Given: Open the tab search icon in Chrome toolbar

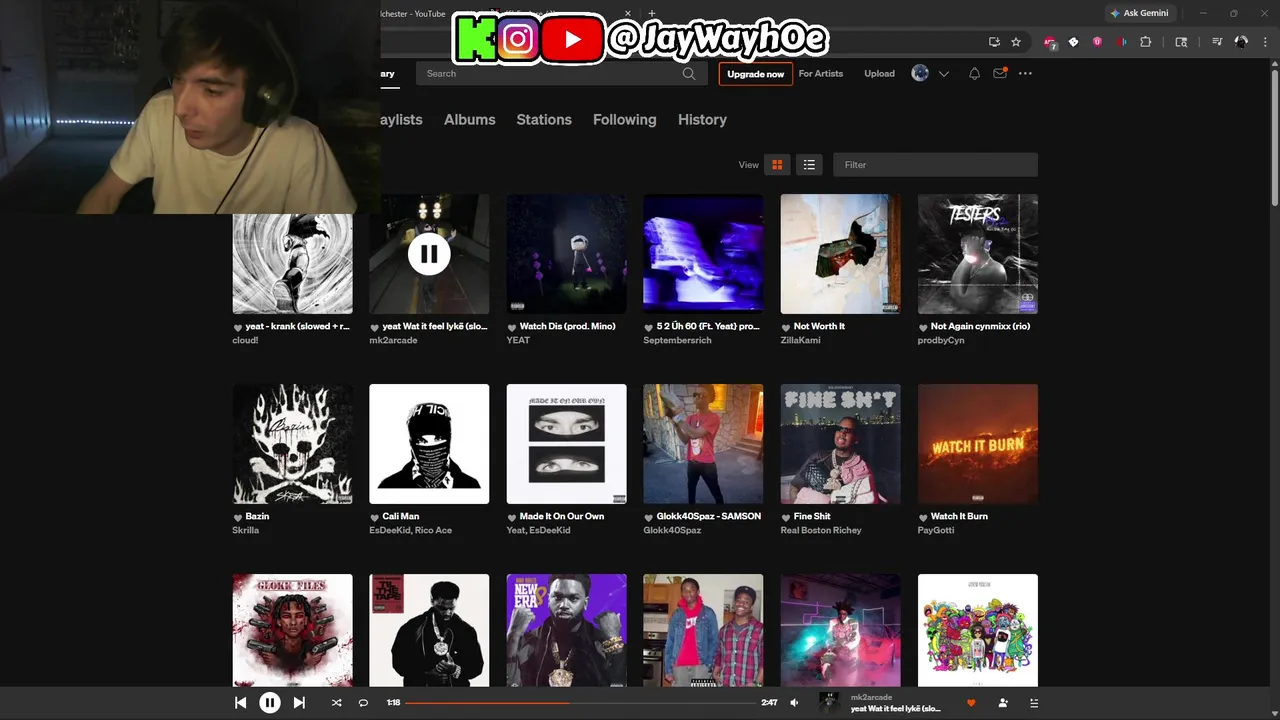Looking at the screenshot, I should point(1181,42).
